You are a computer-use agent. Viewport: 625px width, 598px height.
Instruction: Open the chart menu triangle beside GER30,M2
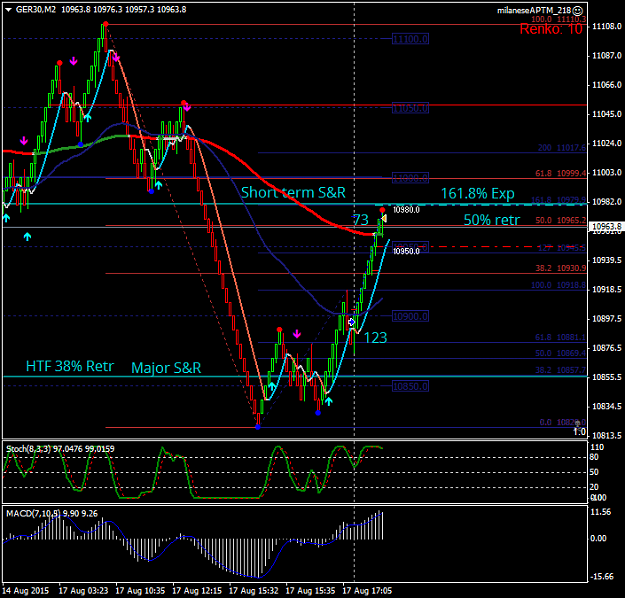click(8, 10)
